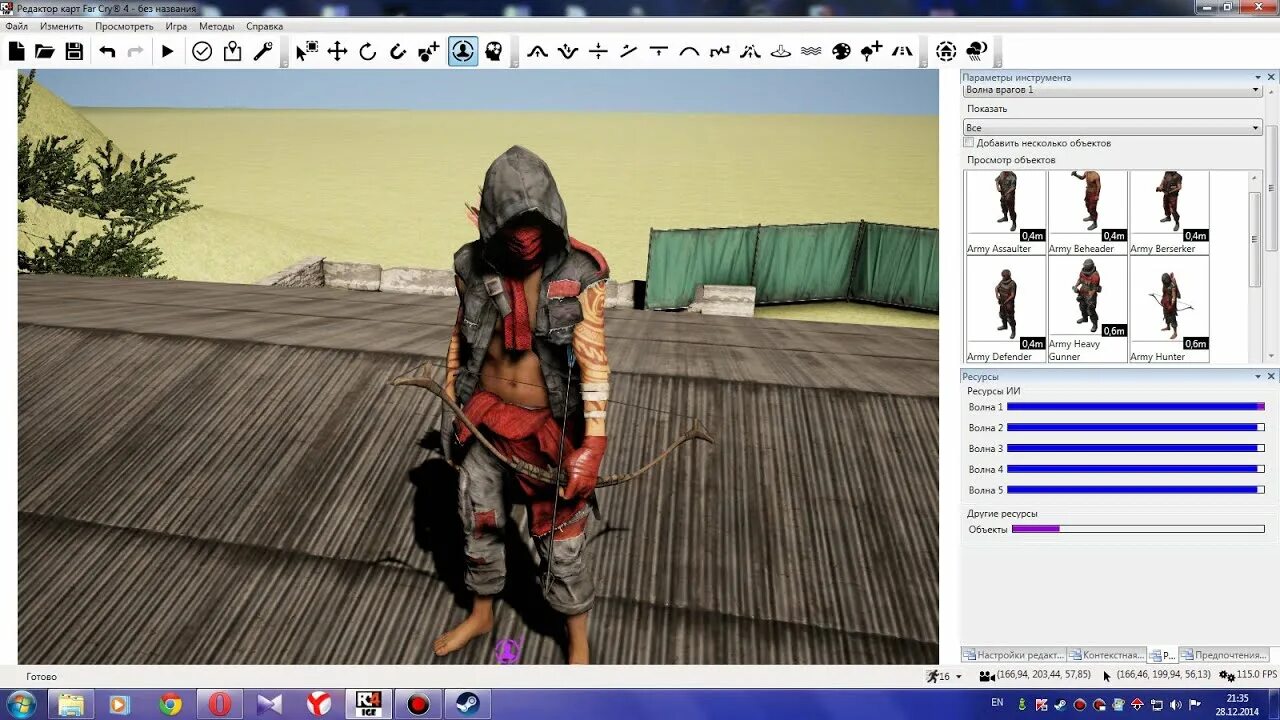Screen dimensions: 1280x720
Task: Select the Flatten terrain tool
Action: 659,51
